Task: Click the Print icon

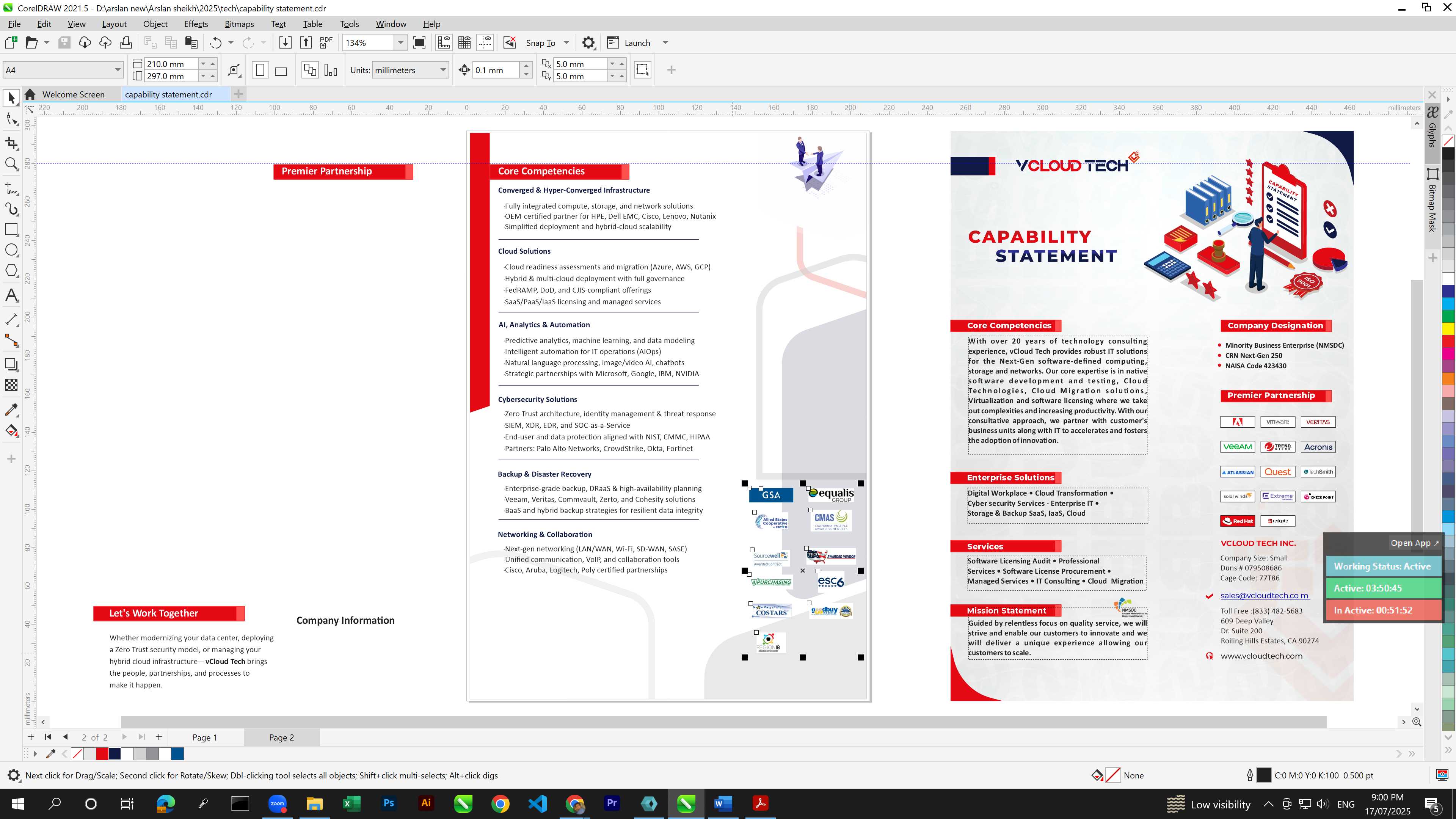Action: pyautogui.click(x=126, y=42)
